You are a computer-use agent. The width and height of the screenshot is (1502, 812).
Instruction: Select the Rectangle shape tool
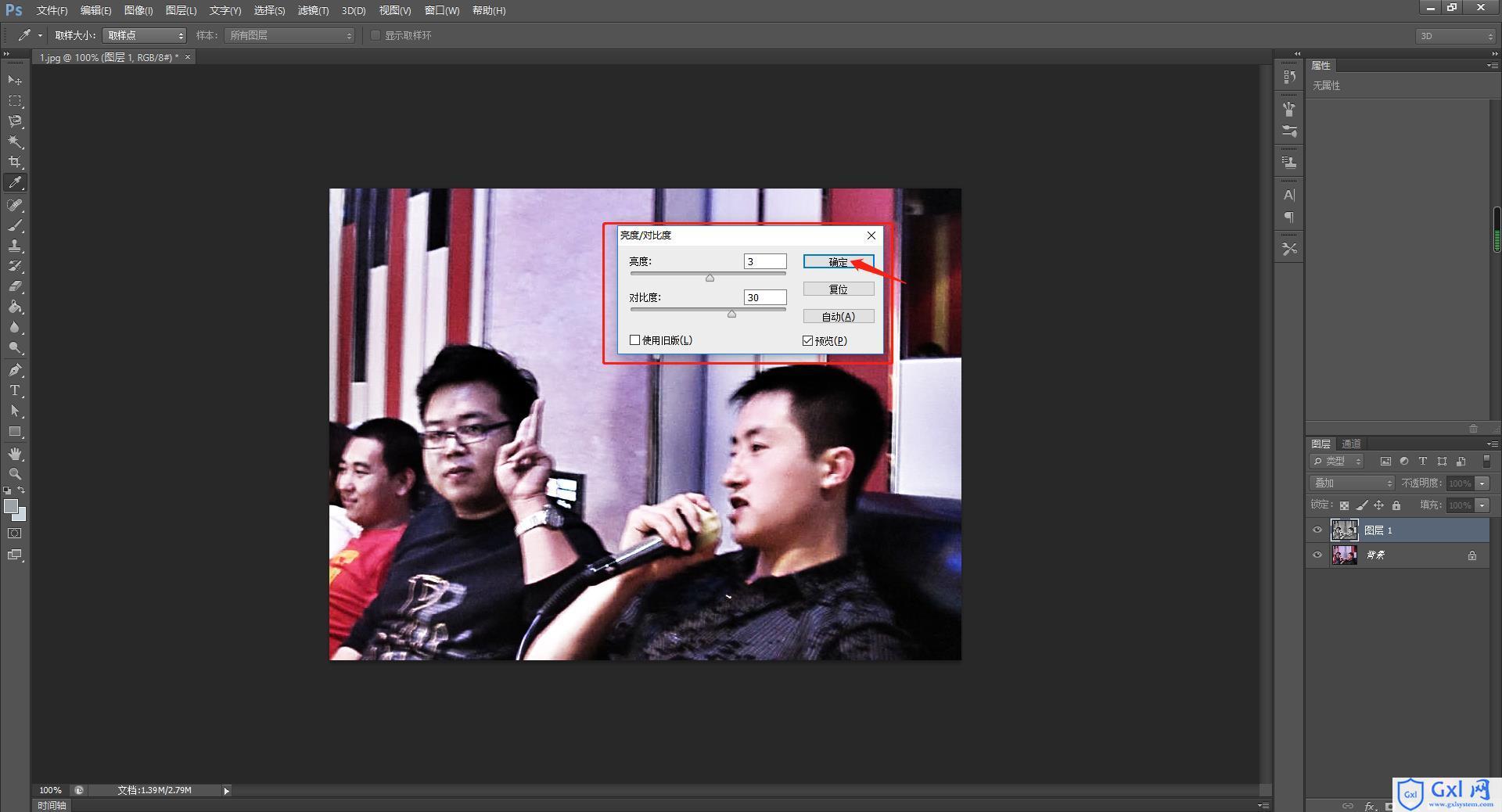(x=15, y=431)
